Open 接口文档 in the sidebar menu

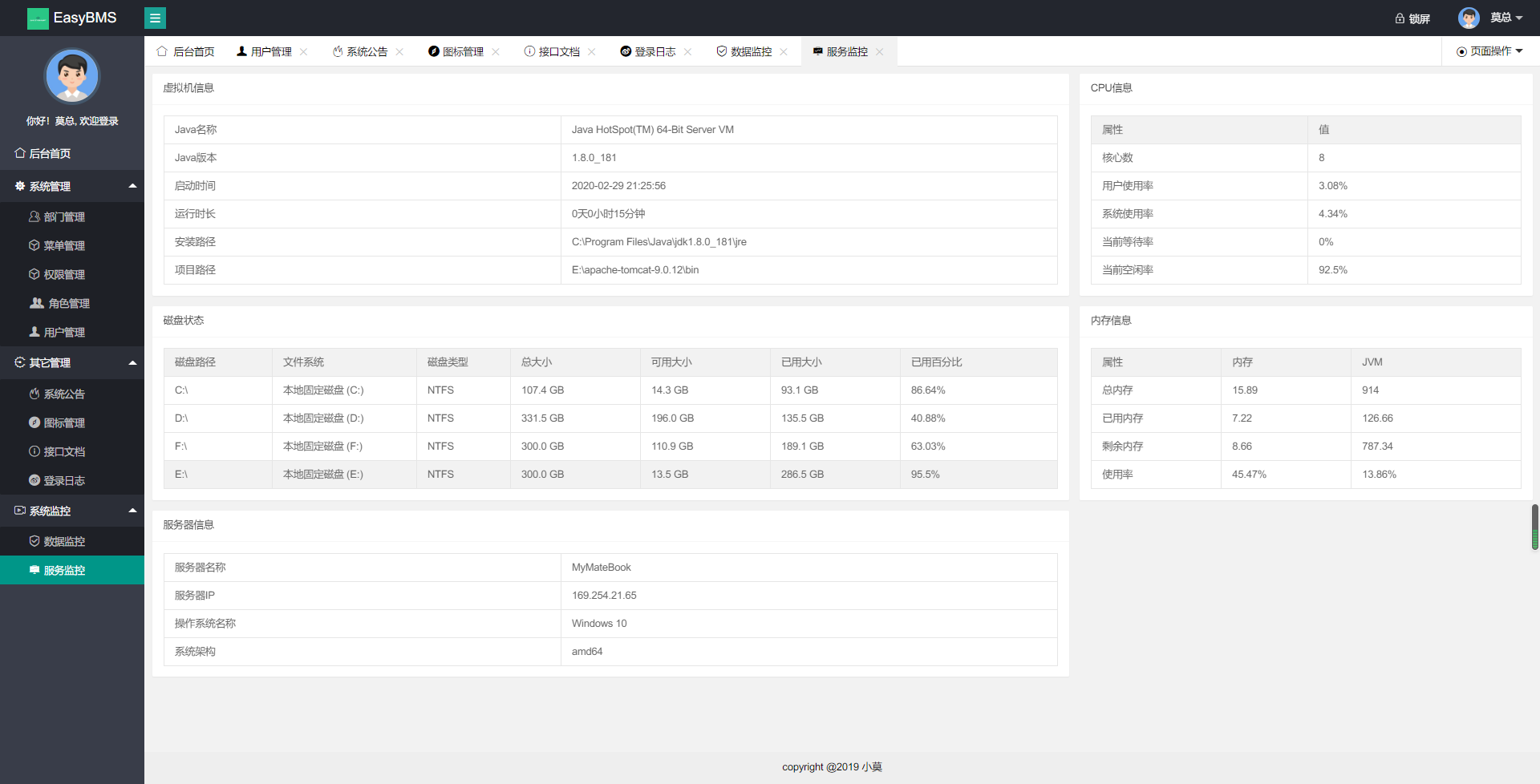point(72,451)
